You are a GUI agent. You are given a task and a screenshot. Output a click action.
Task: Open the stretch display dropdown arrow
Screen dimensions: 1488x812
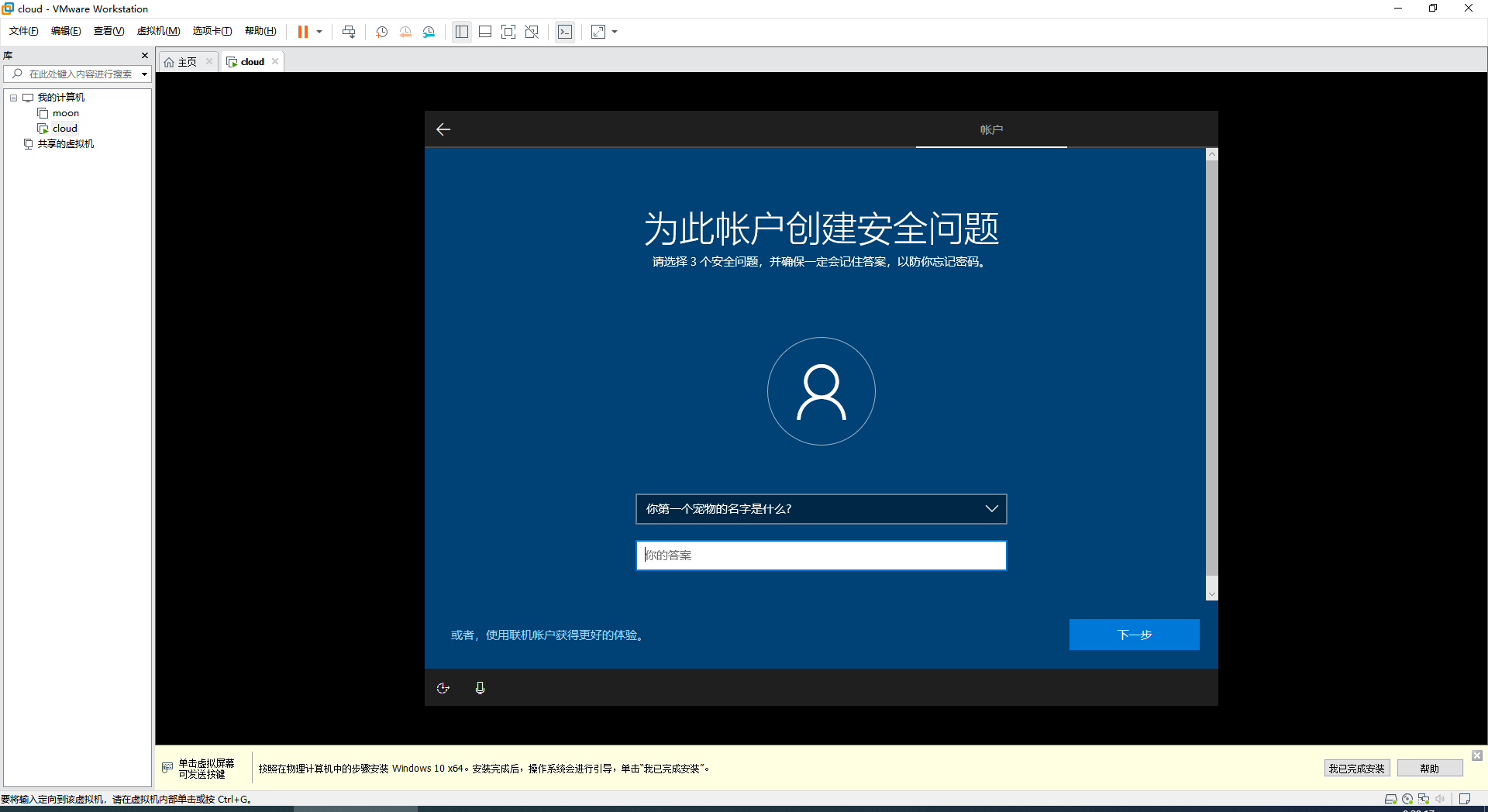[x=615, y=32]
